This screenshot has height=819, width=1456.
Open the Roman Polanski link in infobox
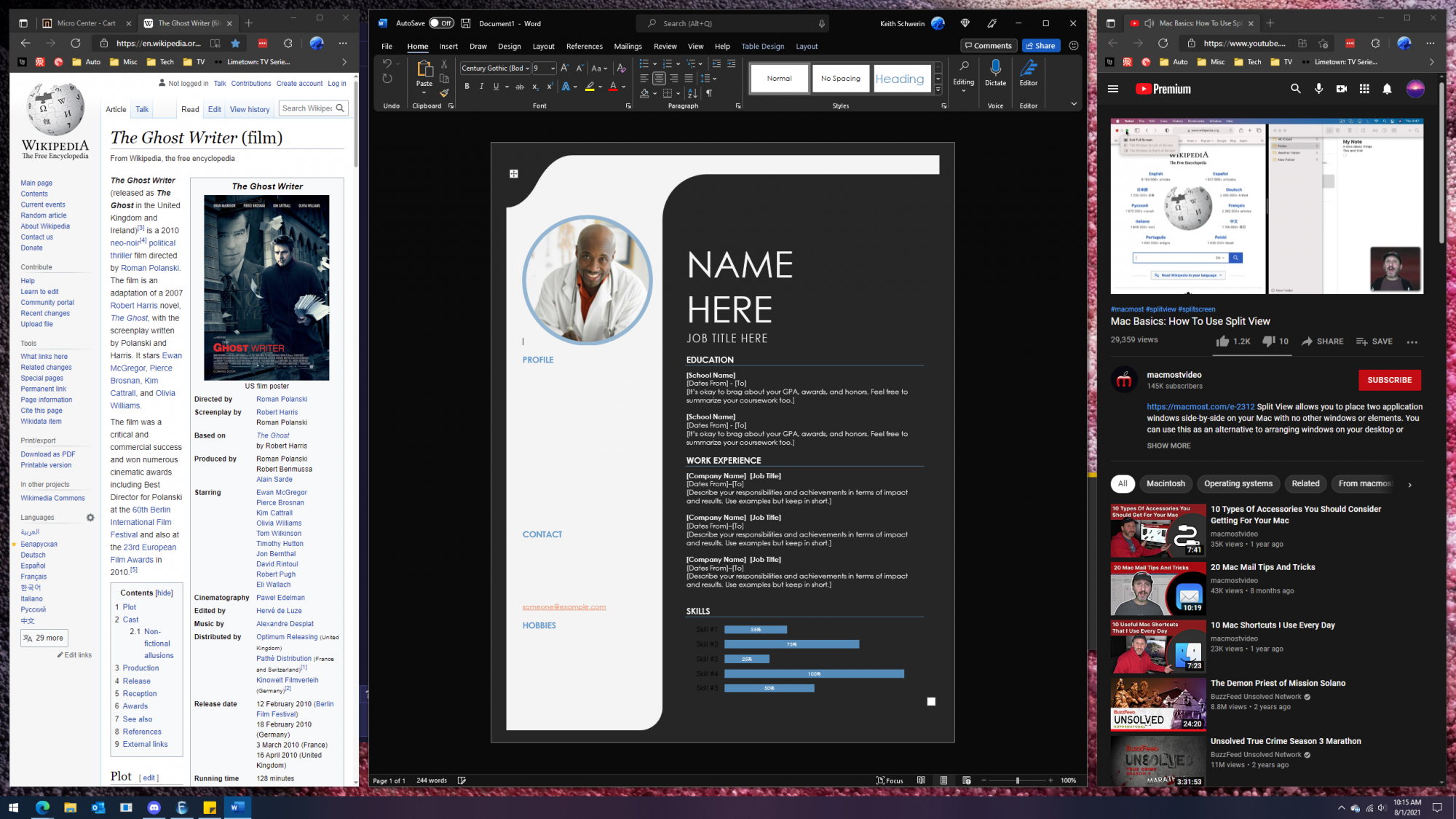[x=282, y=399]
